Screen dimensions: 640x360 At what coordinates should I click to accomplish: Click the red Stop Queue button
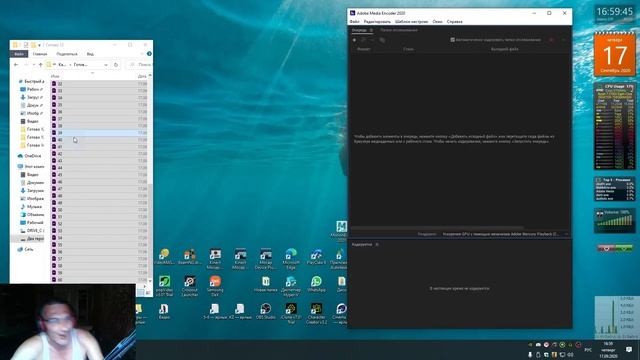tap(551, 40)
